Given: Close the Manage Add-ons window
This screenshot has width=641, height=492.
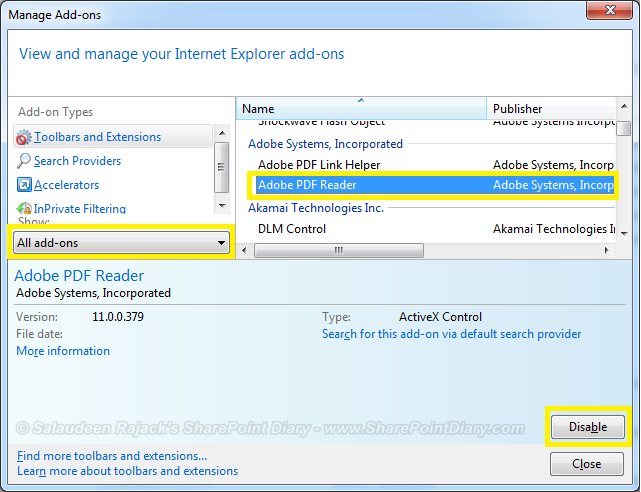Looking at the screenshot, I should (610, 10).
